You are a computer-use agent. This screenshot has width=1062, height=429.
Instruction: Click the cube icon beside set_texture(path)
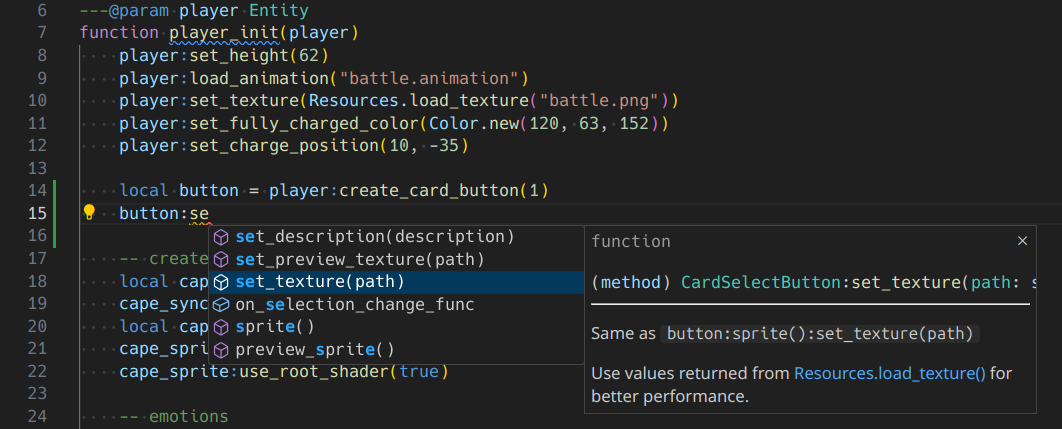(221, 282)
